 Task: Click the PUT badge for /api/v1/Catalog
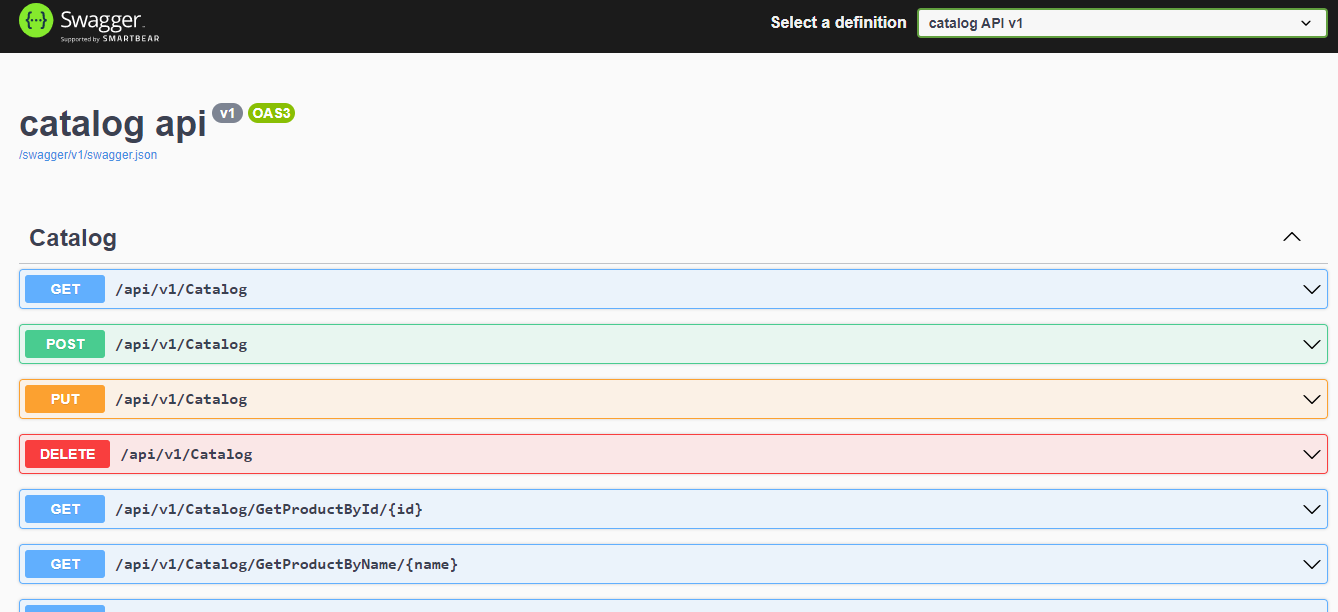[x=65, y=399]
